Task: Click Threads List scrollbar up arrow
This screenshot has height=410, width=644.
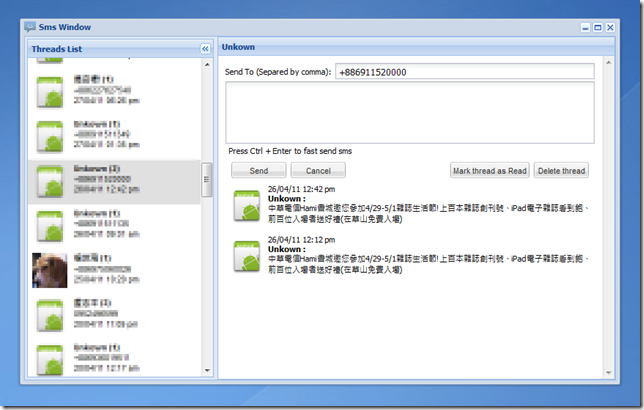Action: click(207, 64)
